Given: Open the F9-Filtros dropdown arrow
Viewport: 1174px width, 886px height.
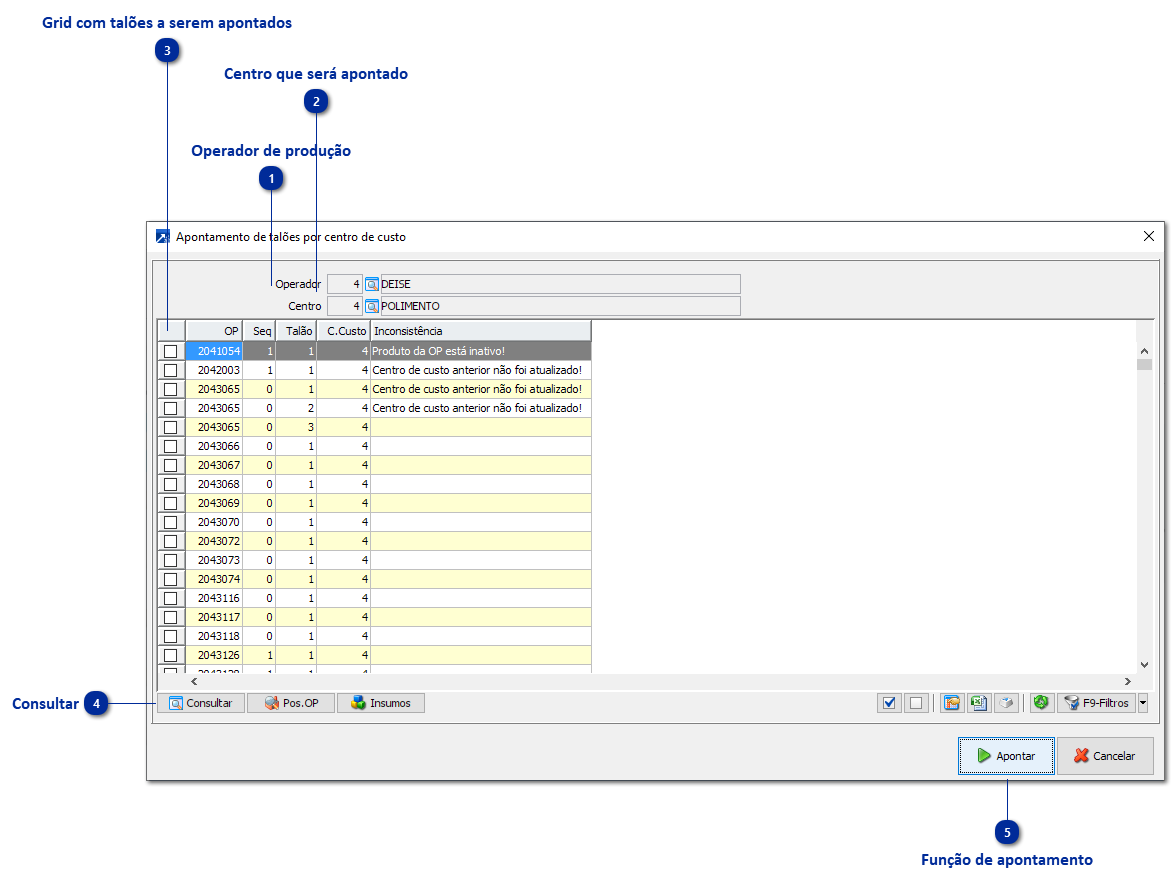Looking at the screenshot, I should (x=1143, y=703).
